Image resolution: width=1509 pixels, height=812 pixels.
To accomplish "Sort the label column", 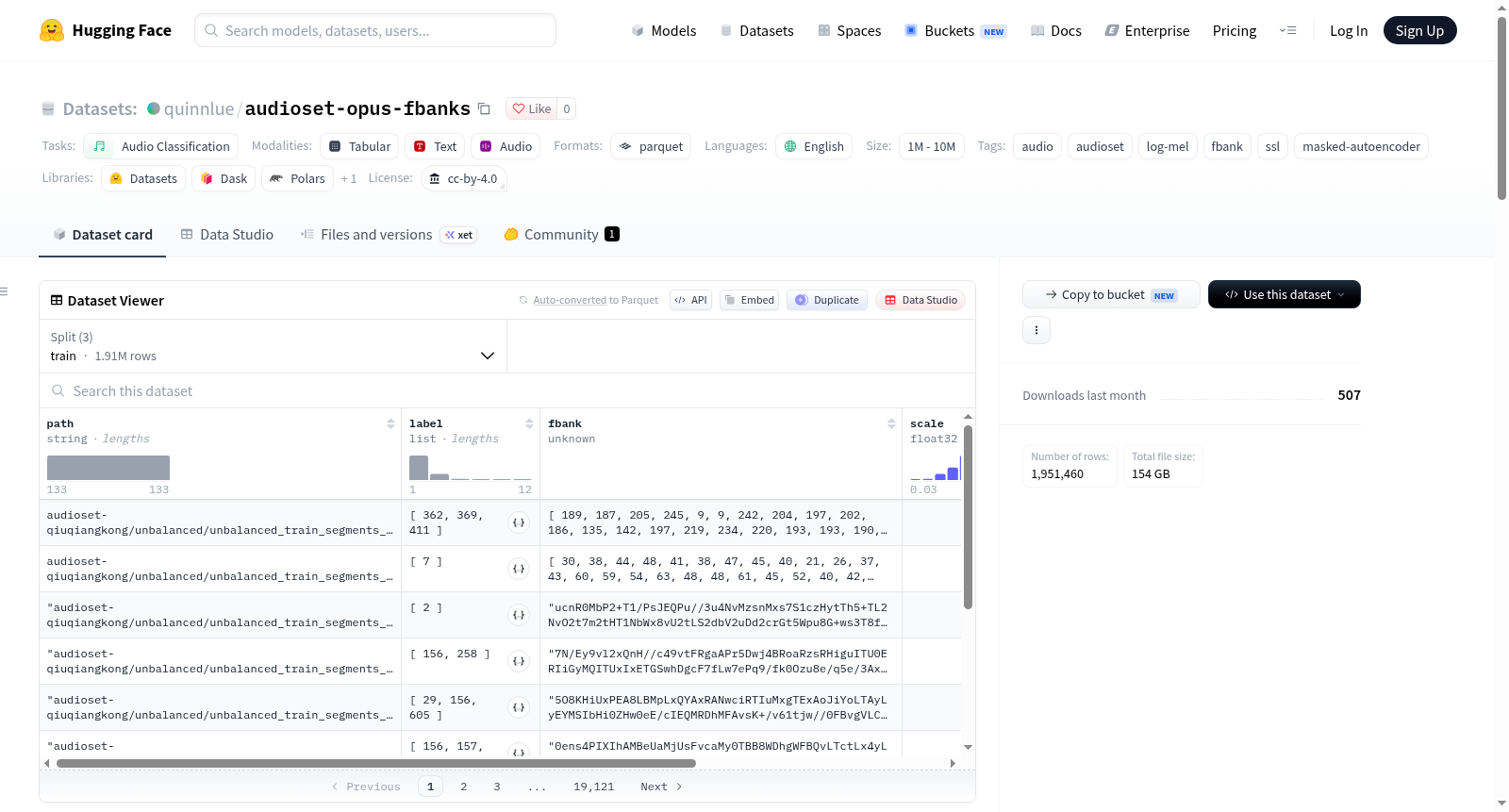I will [x=529, y=424].
